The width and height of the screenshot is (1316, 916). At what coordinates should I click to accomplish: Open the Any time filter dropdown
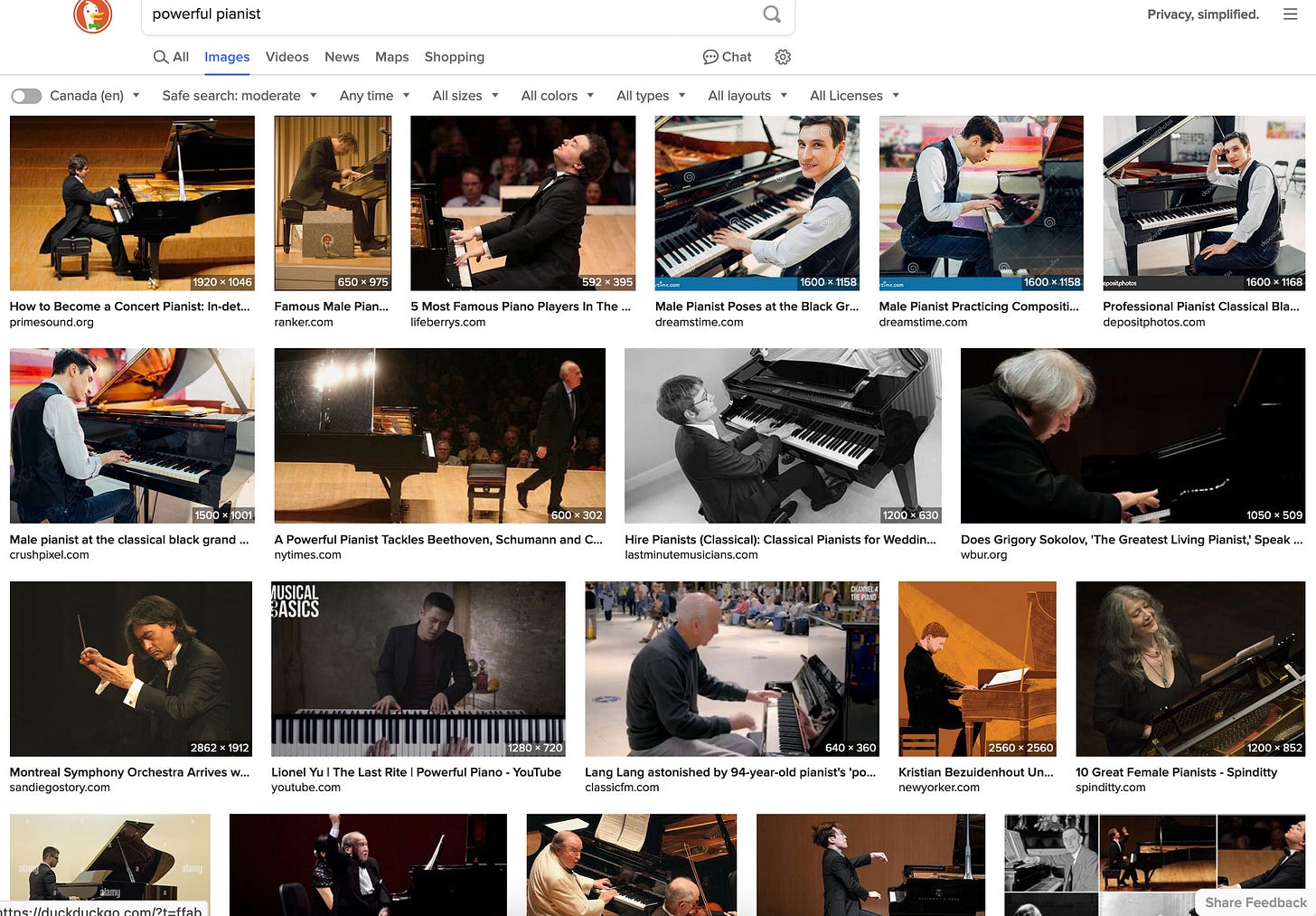click(375, 96)
